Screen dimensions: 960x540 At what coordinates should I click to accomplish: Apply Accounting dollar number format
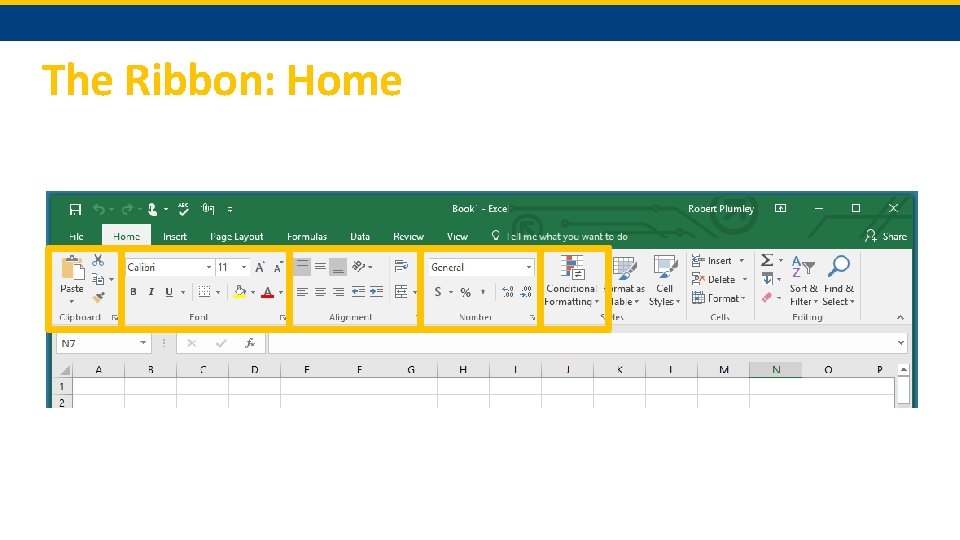438,293
